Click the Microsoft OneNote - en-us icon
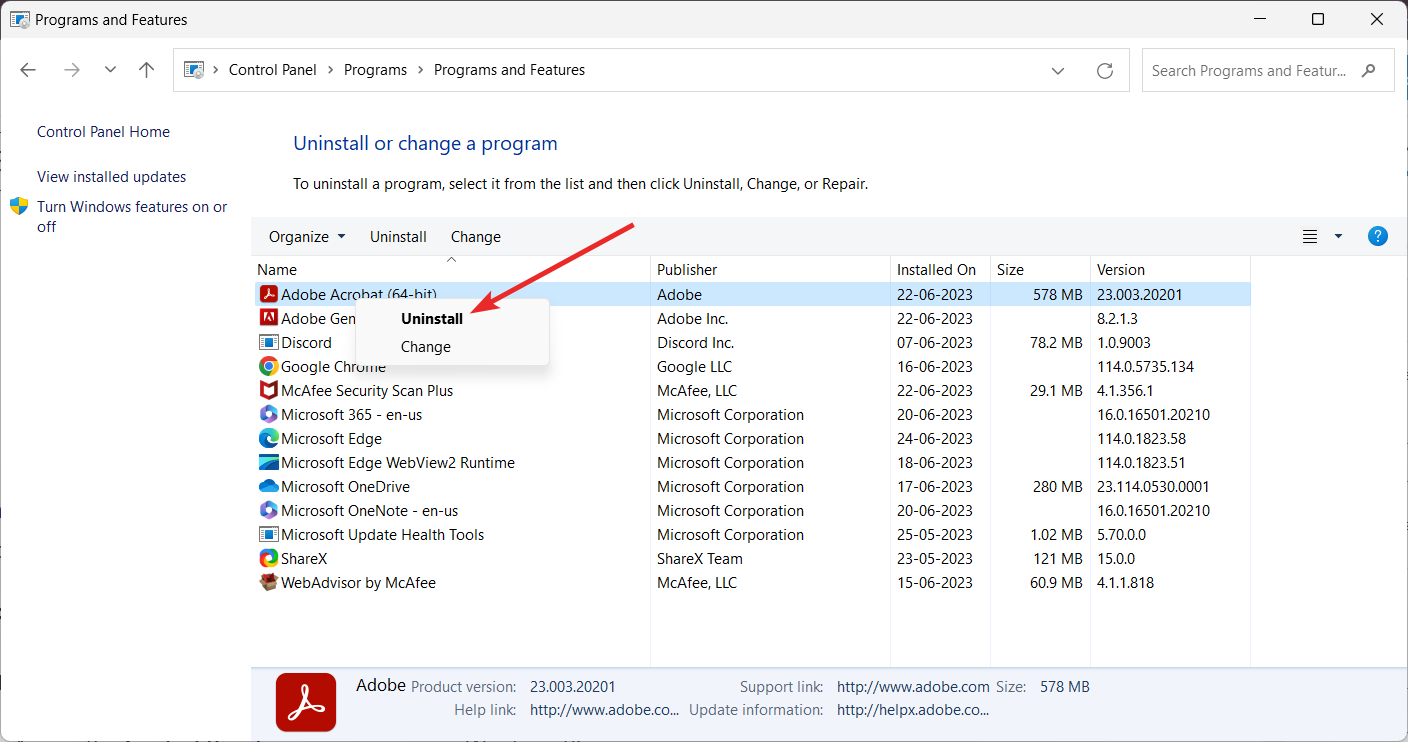Image resolution: width=1408 pixels, height=742 pixels. coord(268,510)
